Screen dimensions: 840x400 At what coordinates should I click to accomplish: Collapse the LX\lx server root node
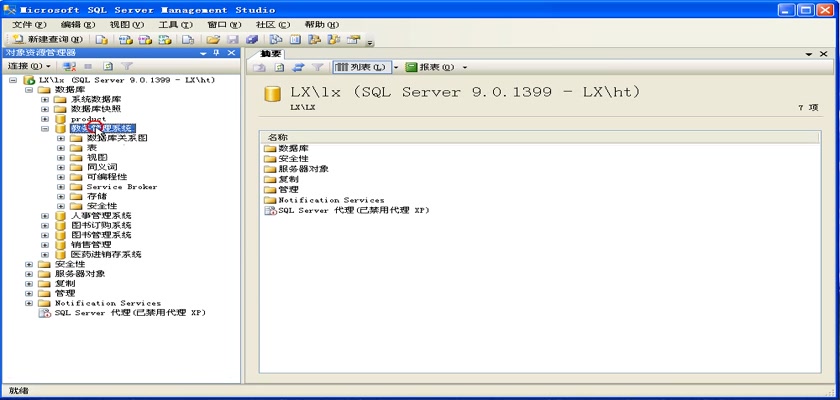point(13,80)
